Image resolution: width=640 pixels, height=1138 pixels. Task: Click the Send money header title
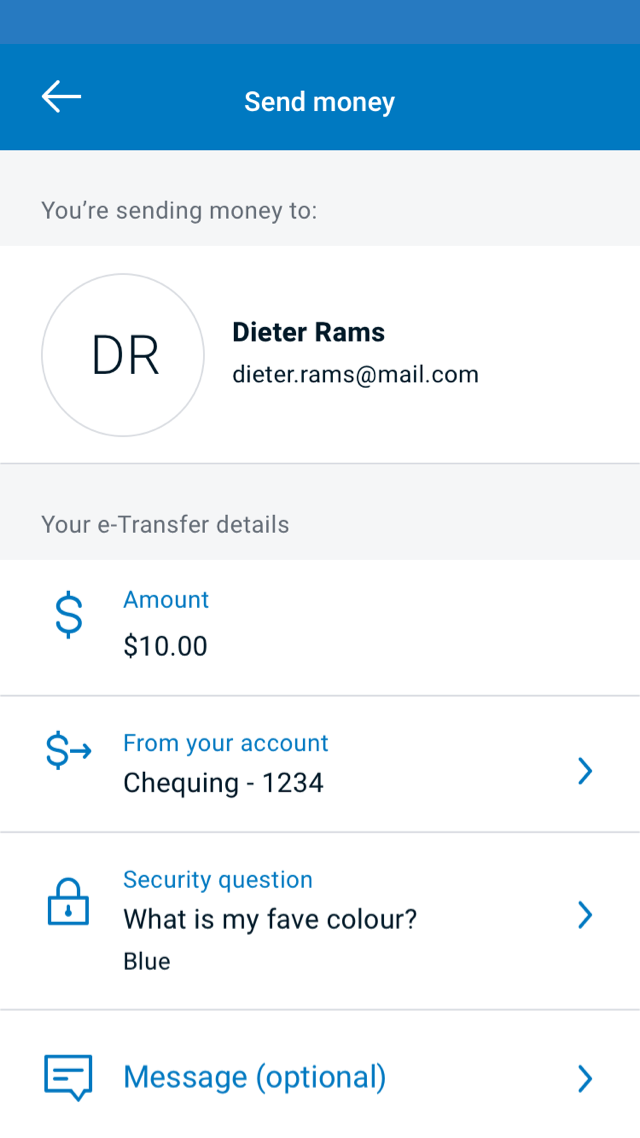coord(319,102)
